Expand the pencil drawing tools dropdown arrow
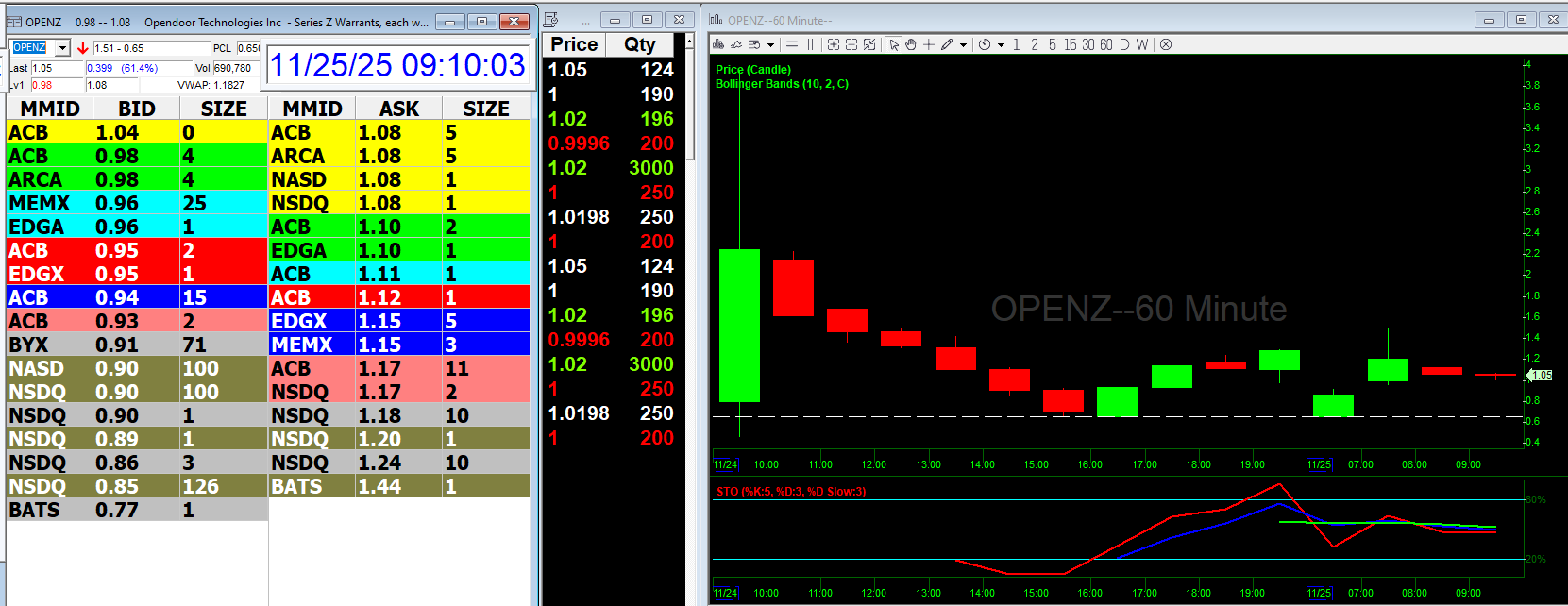Screen dimensions: 1568x606 [x=963, y=44]
